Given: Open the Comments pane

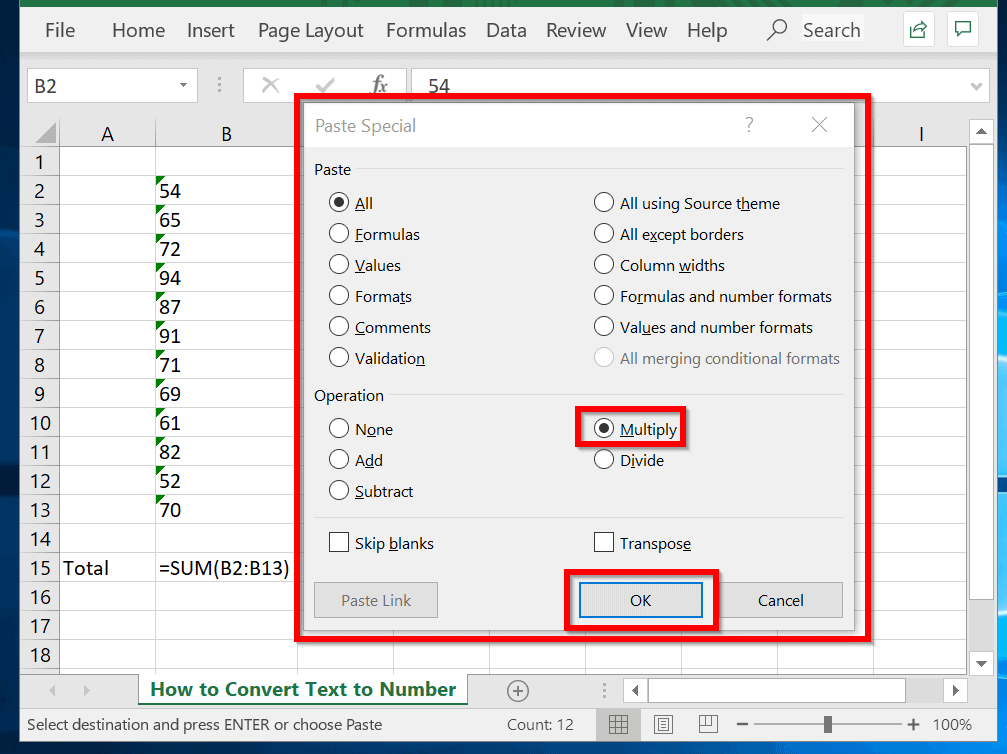Looking at the screenshot, I should [x=962, y=30].
